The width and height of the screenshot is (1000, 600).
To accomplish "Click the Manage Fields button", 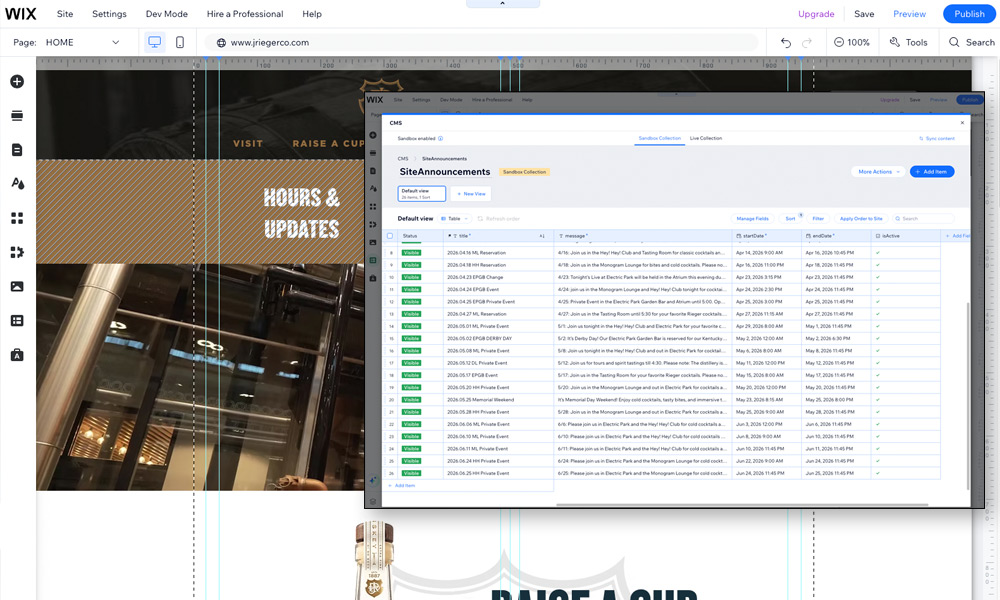I will 753,219.
